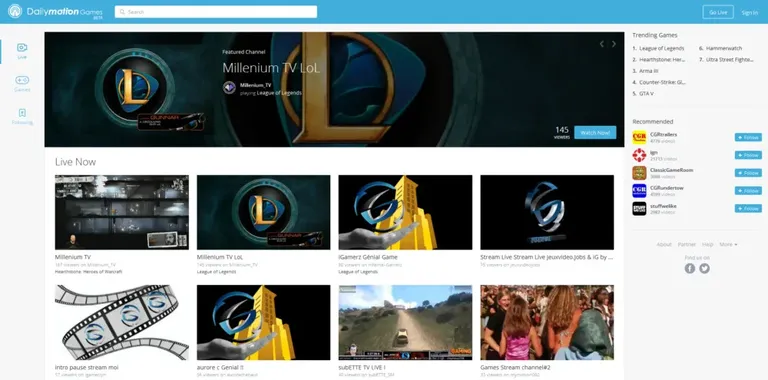
Task: Follow the ClassicGameRoom channel
Action: [748, 173]
